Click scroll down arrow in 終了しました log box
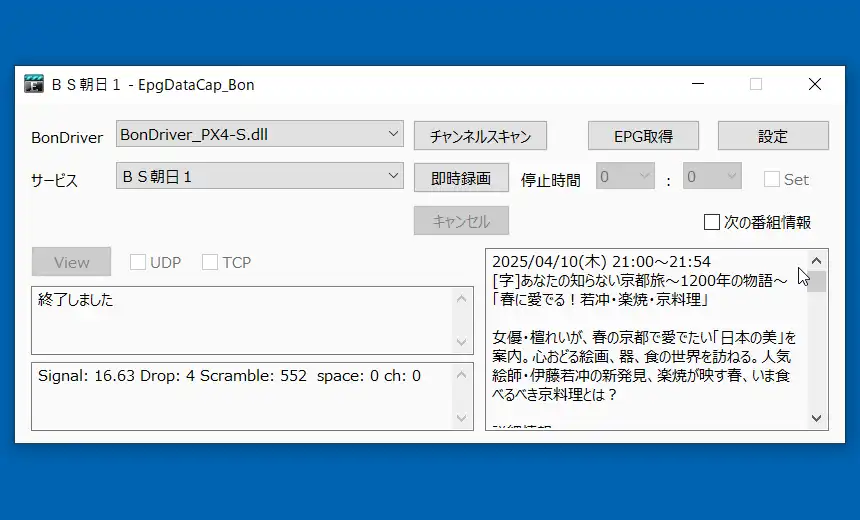The height and width of the screenshot is (520, 860). tap(461, 342)
